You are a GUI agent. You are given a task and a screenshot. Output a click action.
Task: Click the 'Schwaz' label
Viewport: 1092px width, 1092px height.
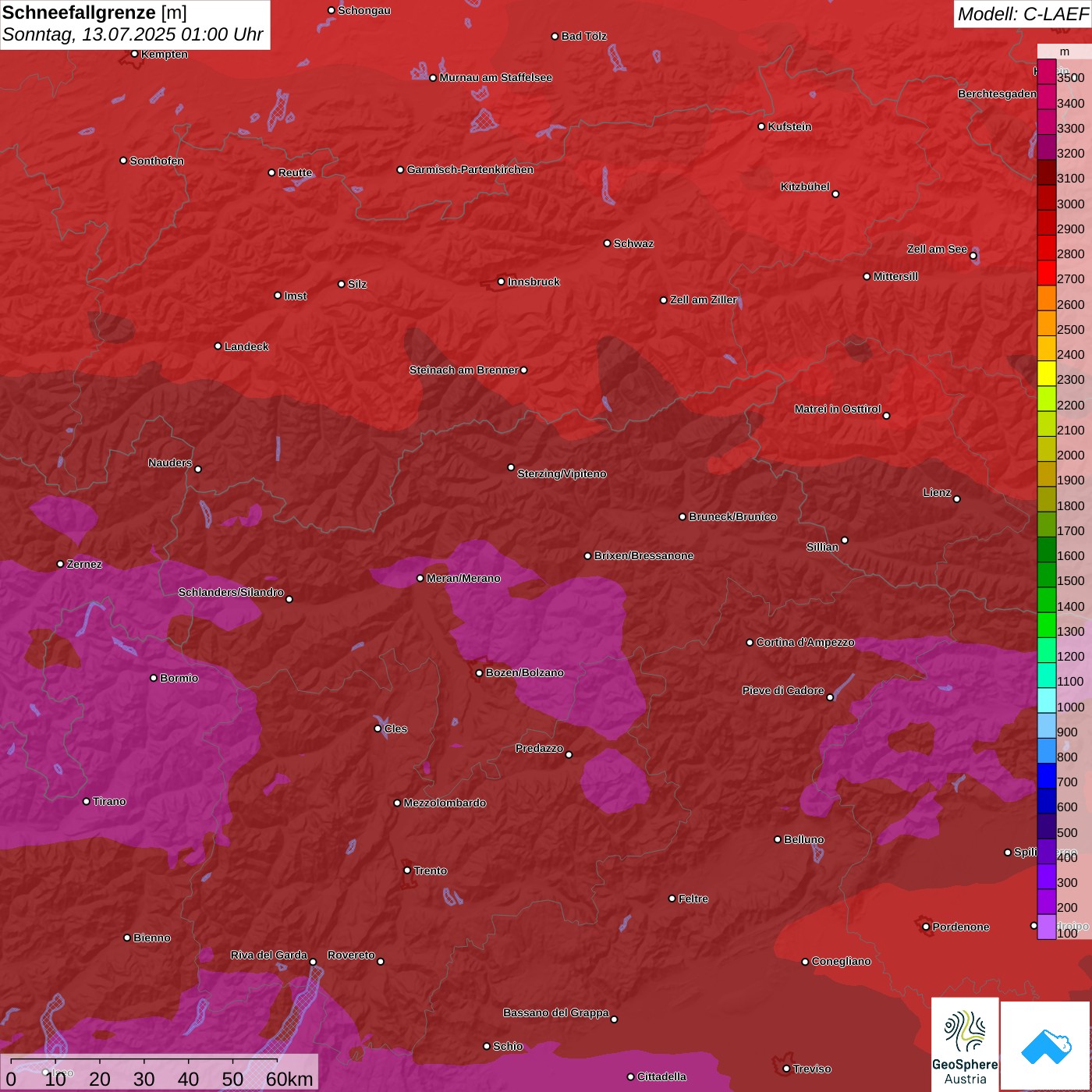[x=633, y=244]
